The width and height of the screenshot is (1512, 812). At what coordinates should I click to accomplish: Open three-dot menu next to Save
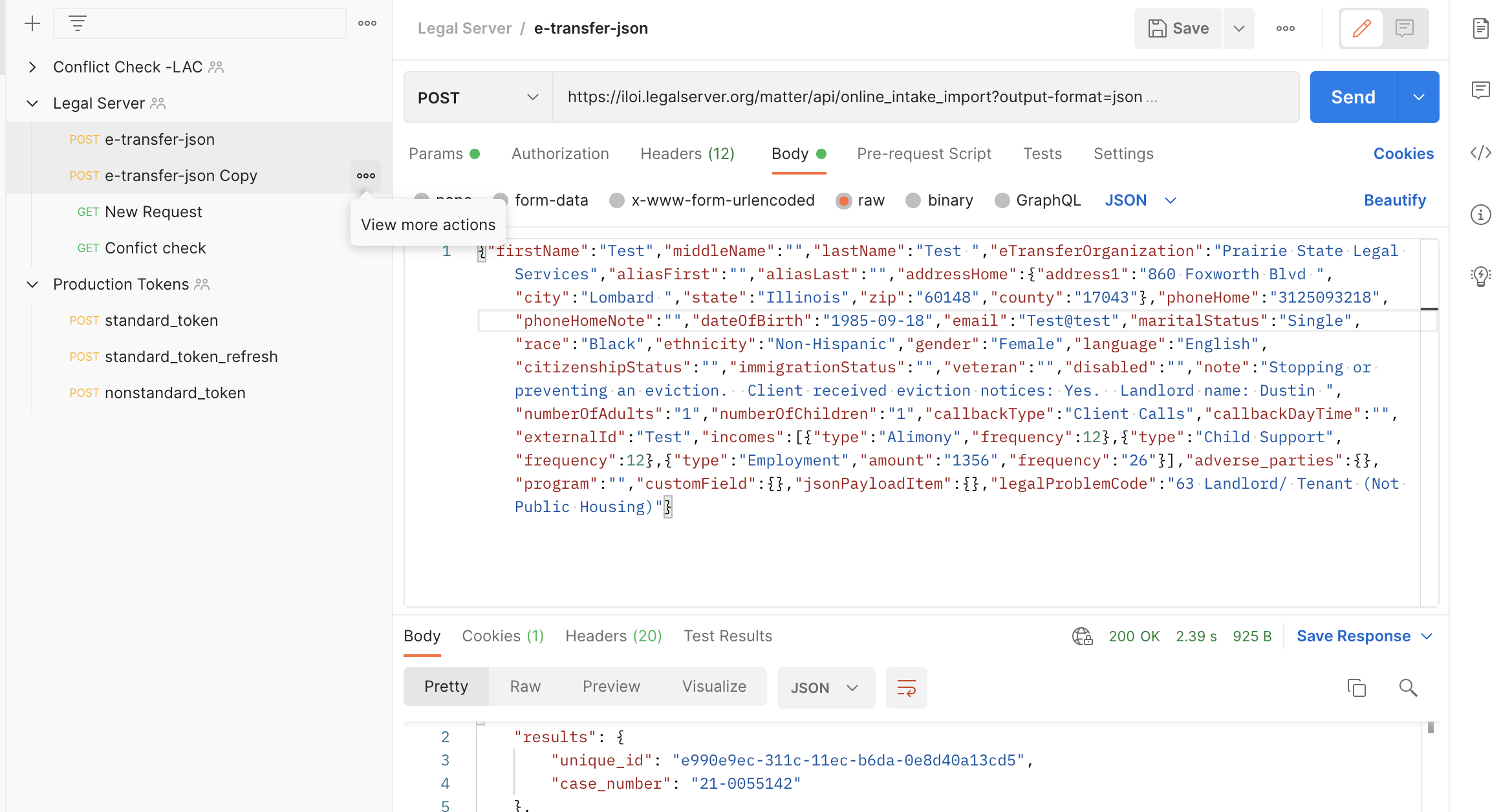(x=1286, y=28)
